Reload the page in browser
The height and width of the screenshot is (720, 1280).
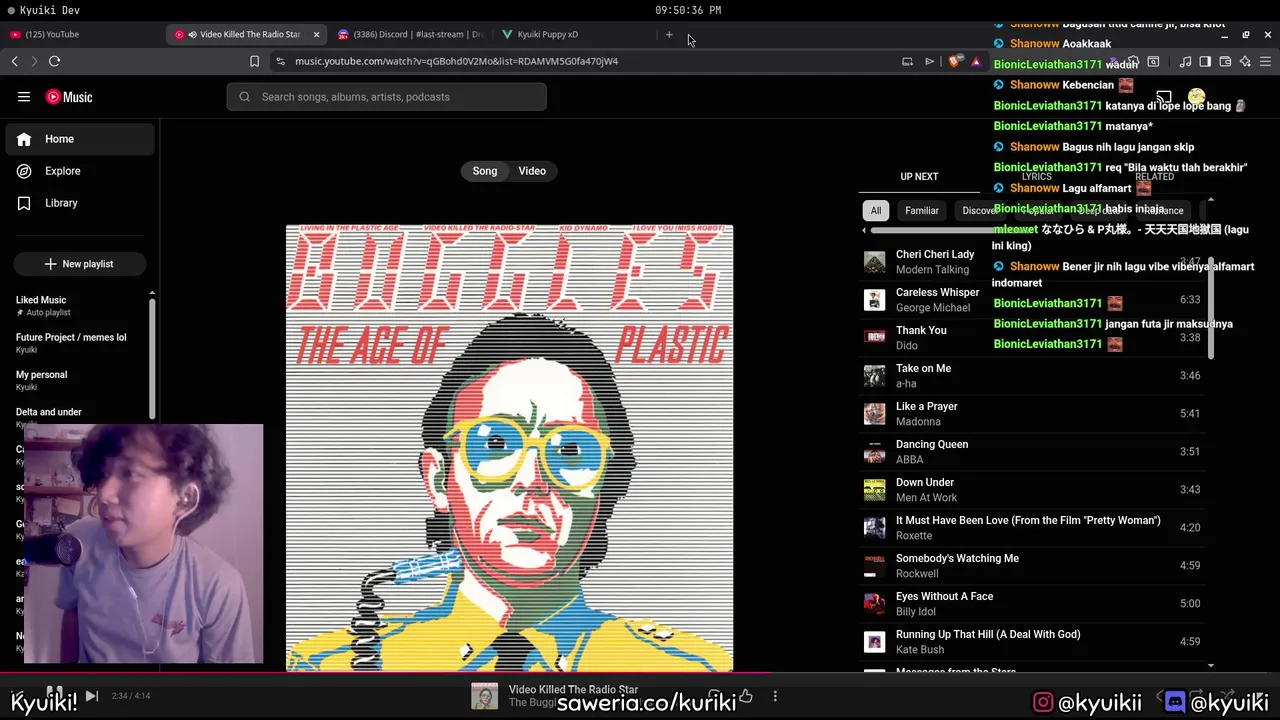point(54,61)
